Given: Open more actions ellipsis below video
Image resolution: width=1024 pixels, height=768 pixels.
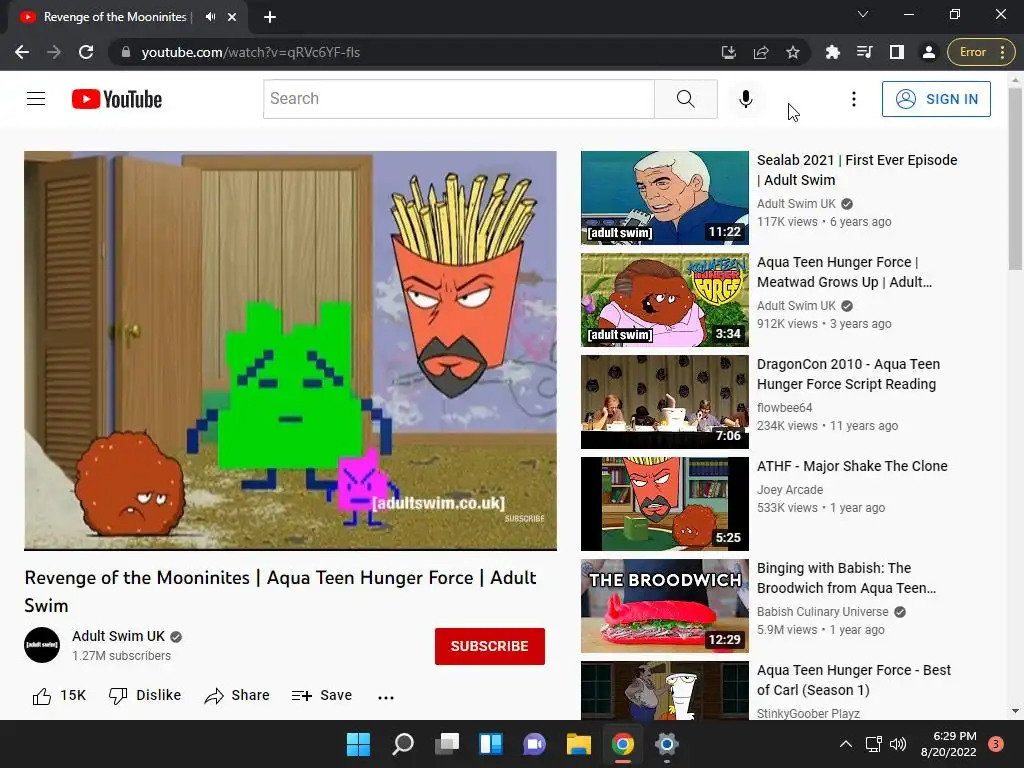Looking at the screenshot, I should pos(386,697).
